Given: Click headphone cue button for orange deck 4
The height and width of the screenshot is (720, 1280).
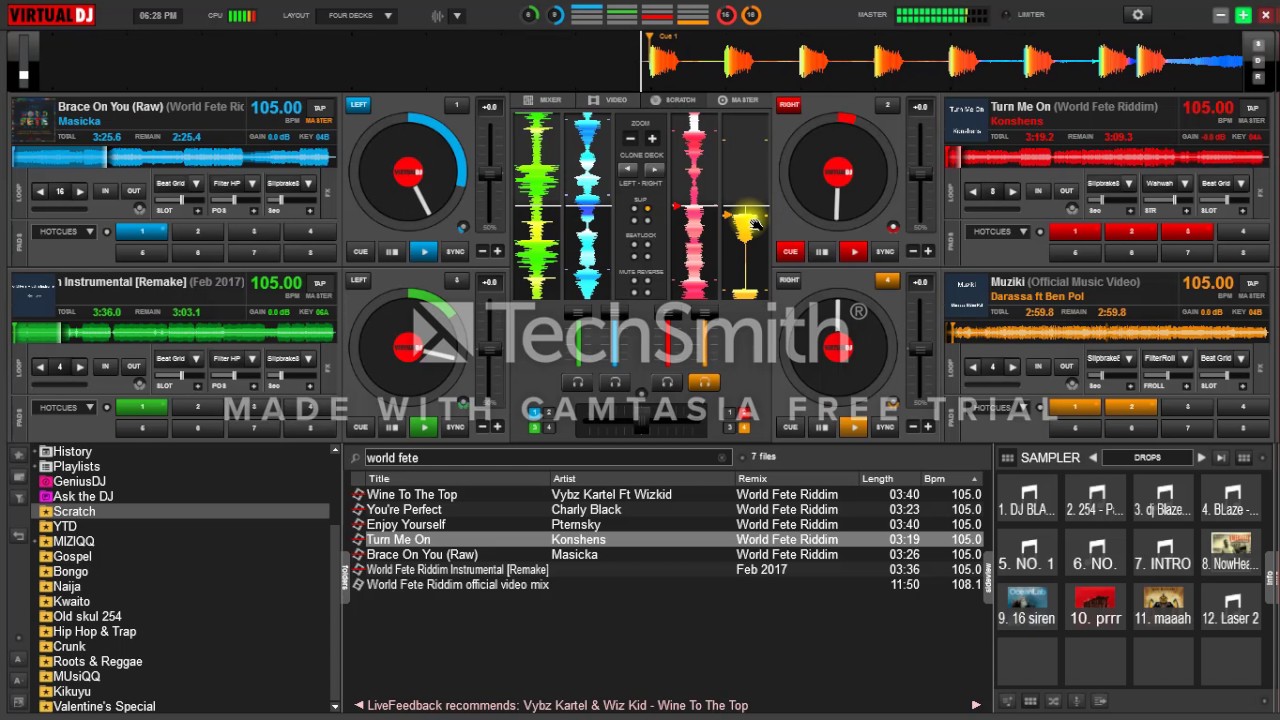Looking at the screenshot, I should 704,382.
